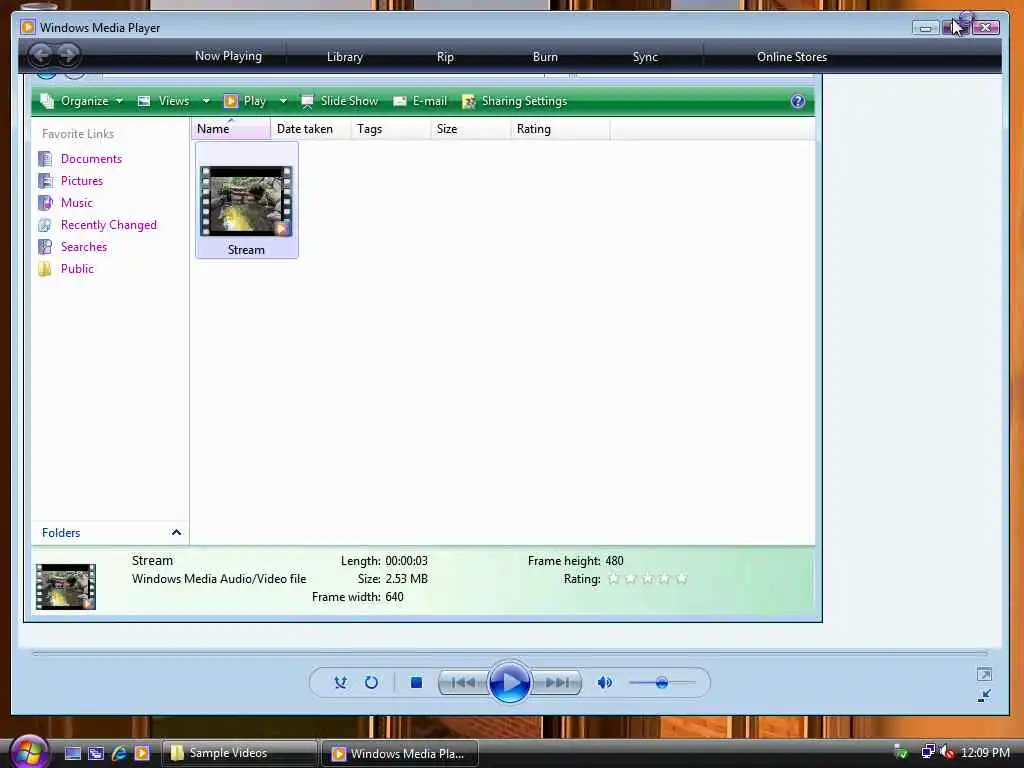Click the Public folder icon
Image resolution: width=1024 pixels, height=768 pixels.
click(x=45, y=269)
